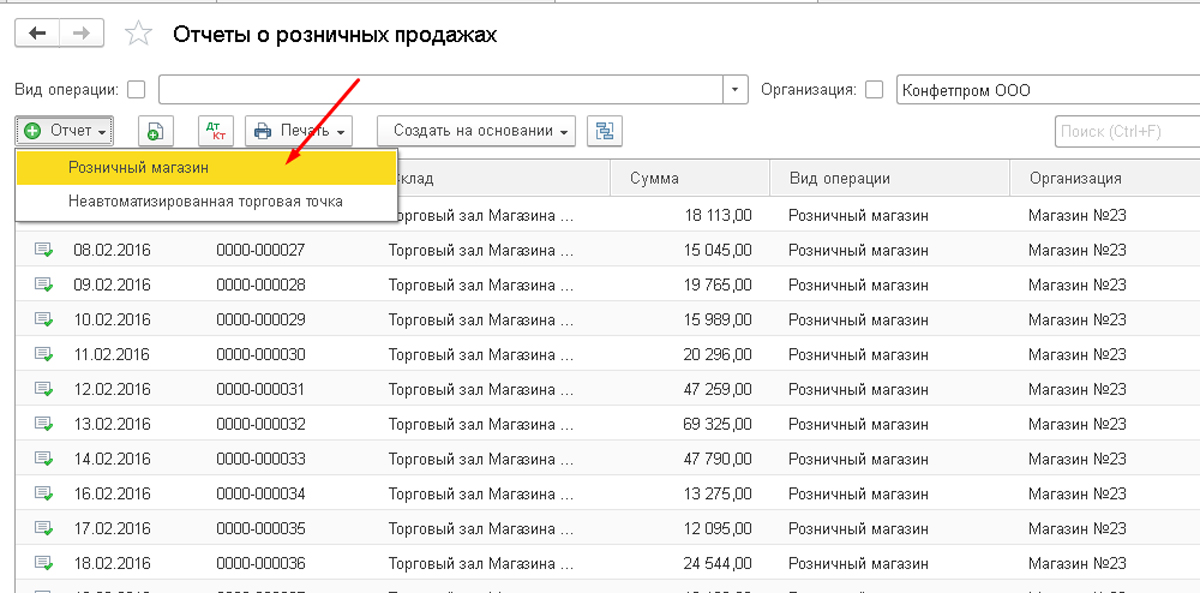Image resolution: width=1200 pixels, height=593 pixels.
Task: Open the Печать dropdown
Action: pos(300,131)
